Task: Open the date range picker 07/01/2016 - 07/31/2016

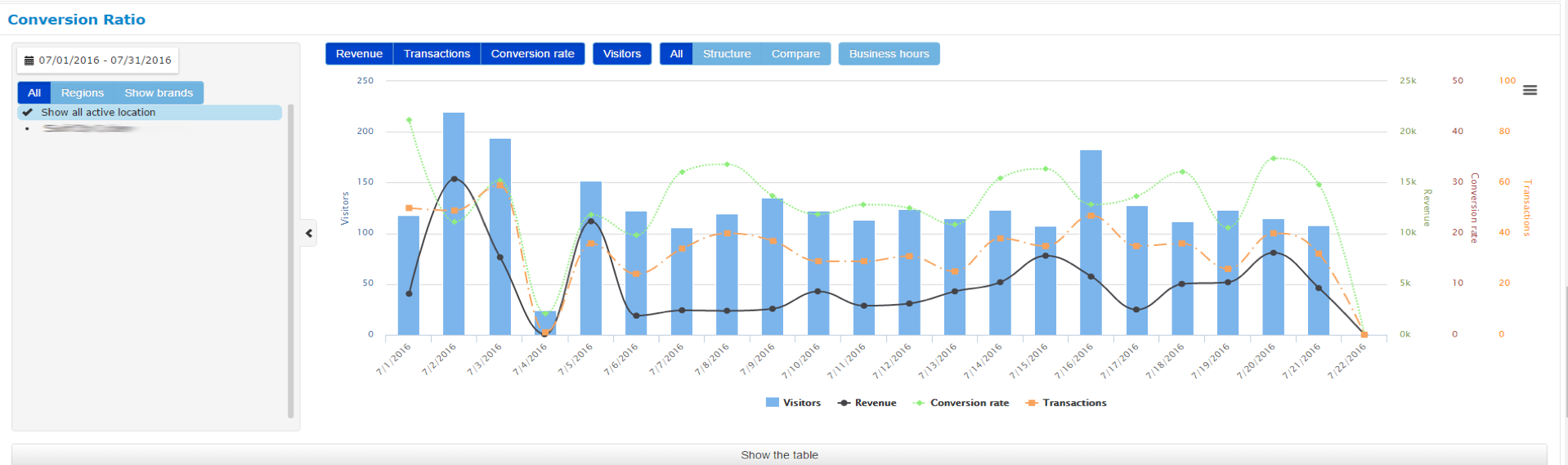Action: click(x=105, y=60)
